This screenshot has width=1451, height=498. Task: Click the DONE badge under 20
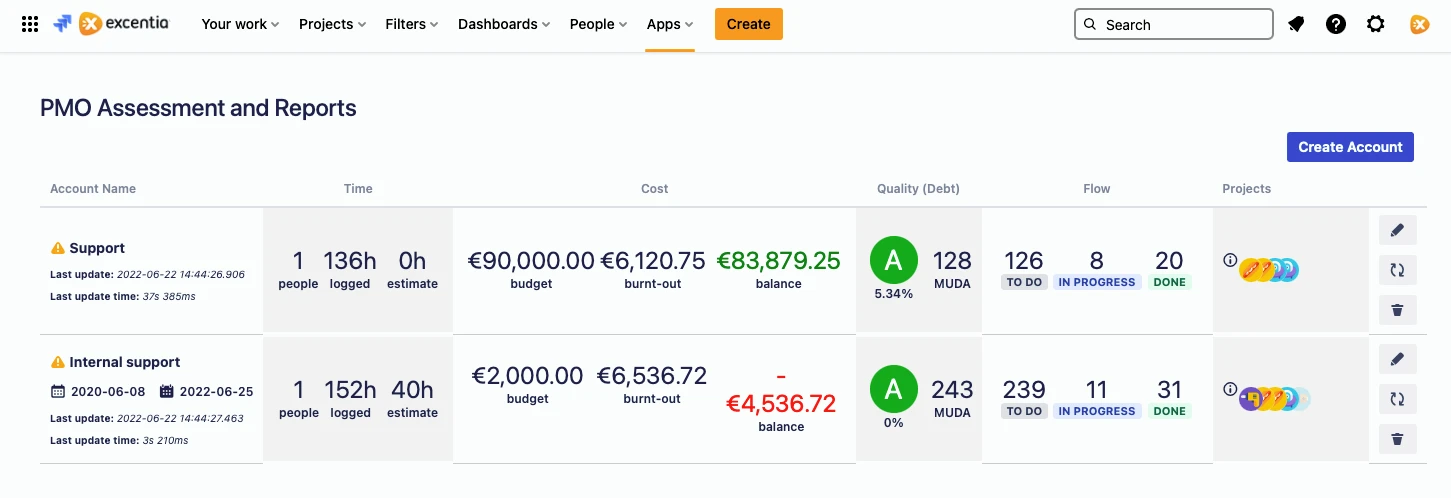click(x=1169, y=282)
